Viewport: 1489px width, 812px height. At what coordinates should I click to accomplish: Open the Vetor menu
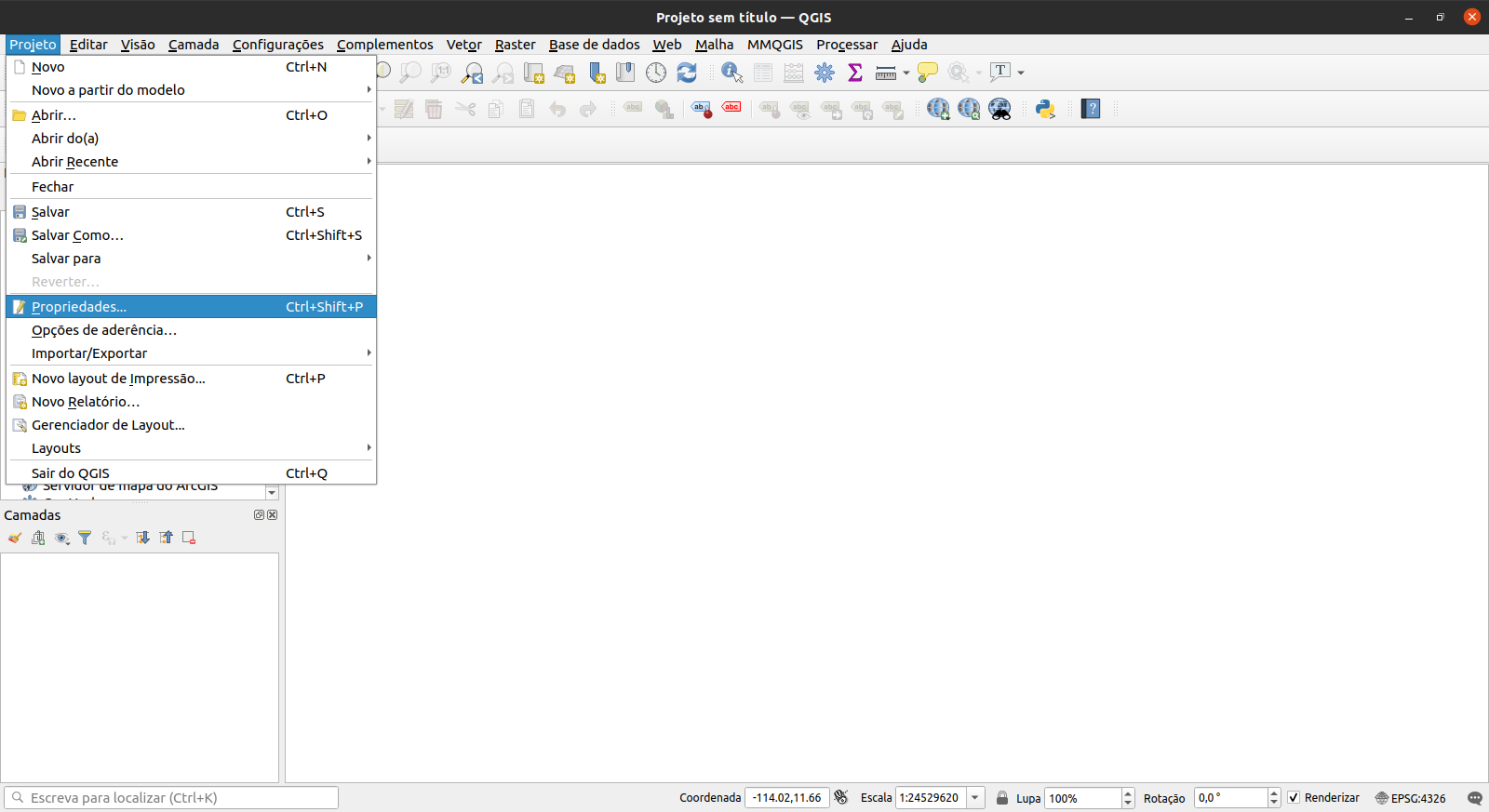tap(463, 45)
